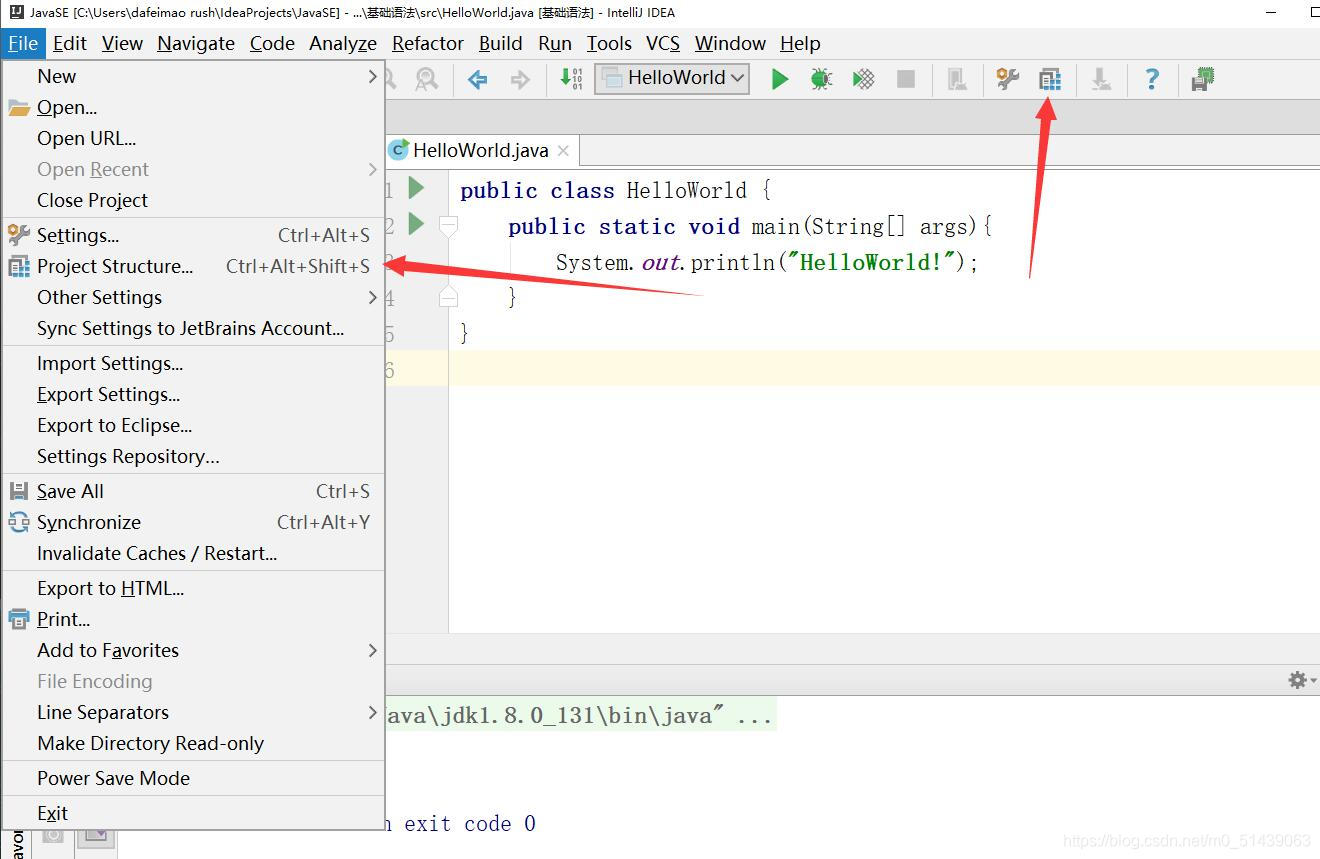
Task: Open the Build menu
Action: tap(501, 43)
